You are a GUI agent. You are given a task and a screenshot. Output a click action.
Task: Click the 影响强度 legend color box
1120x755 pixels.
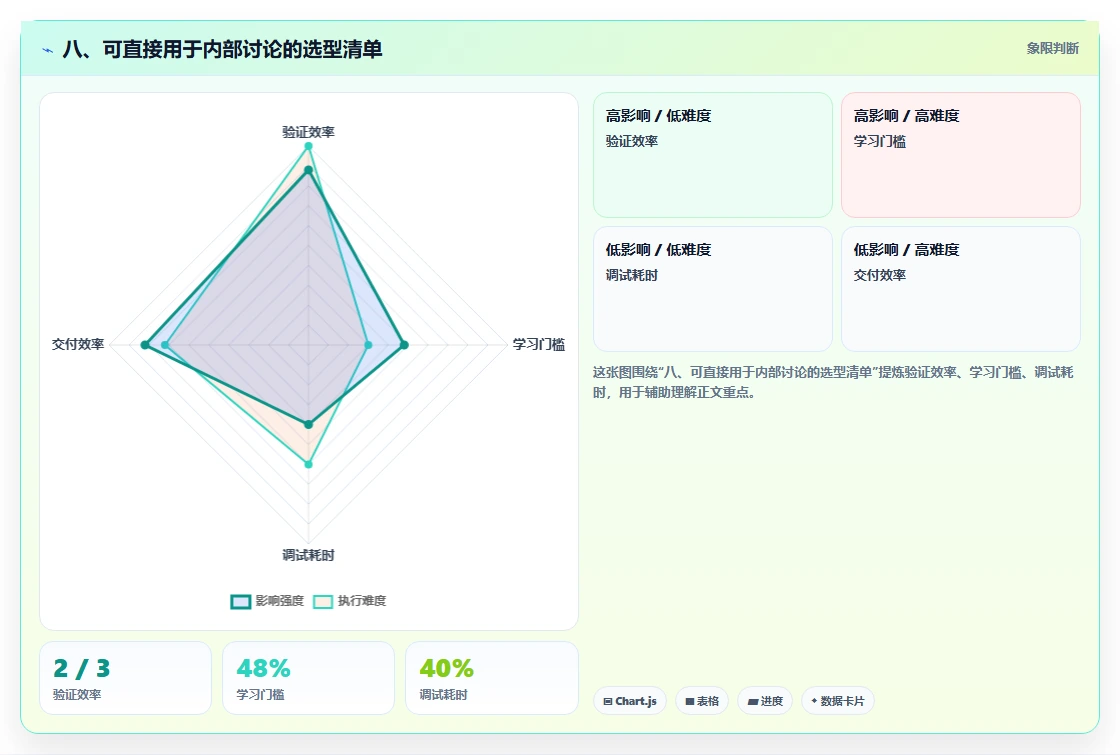[x=241, y=601]
